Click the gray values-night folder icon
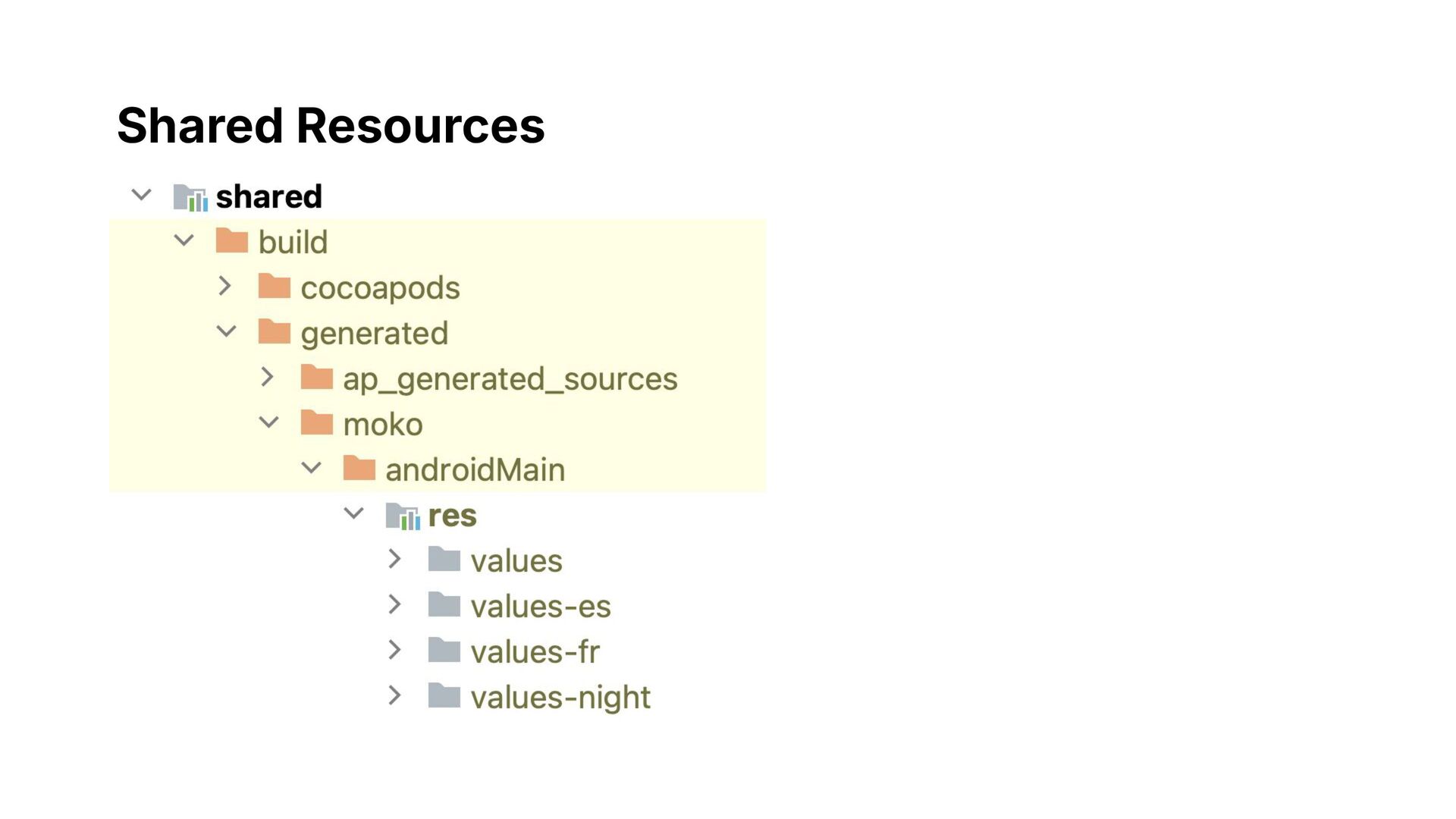 (444, 695)
